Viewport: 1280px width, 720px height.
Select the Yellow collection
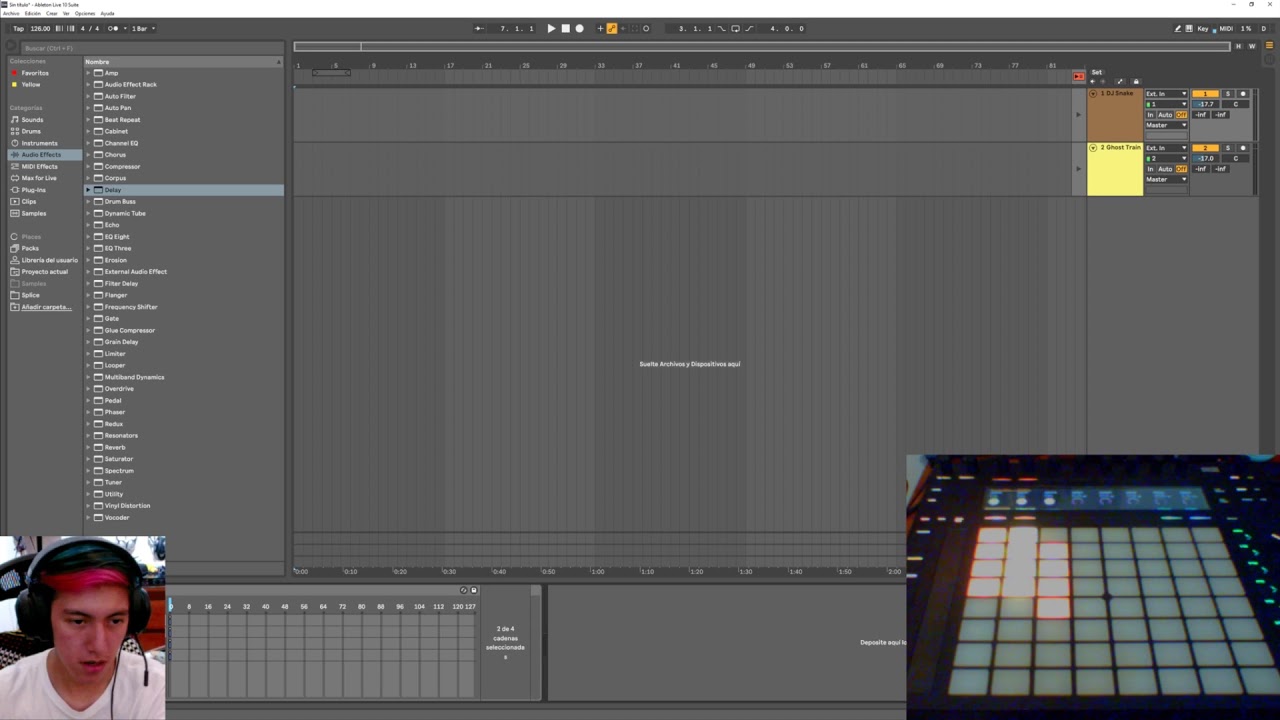(x=31, y=84)
